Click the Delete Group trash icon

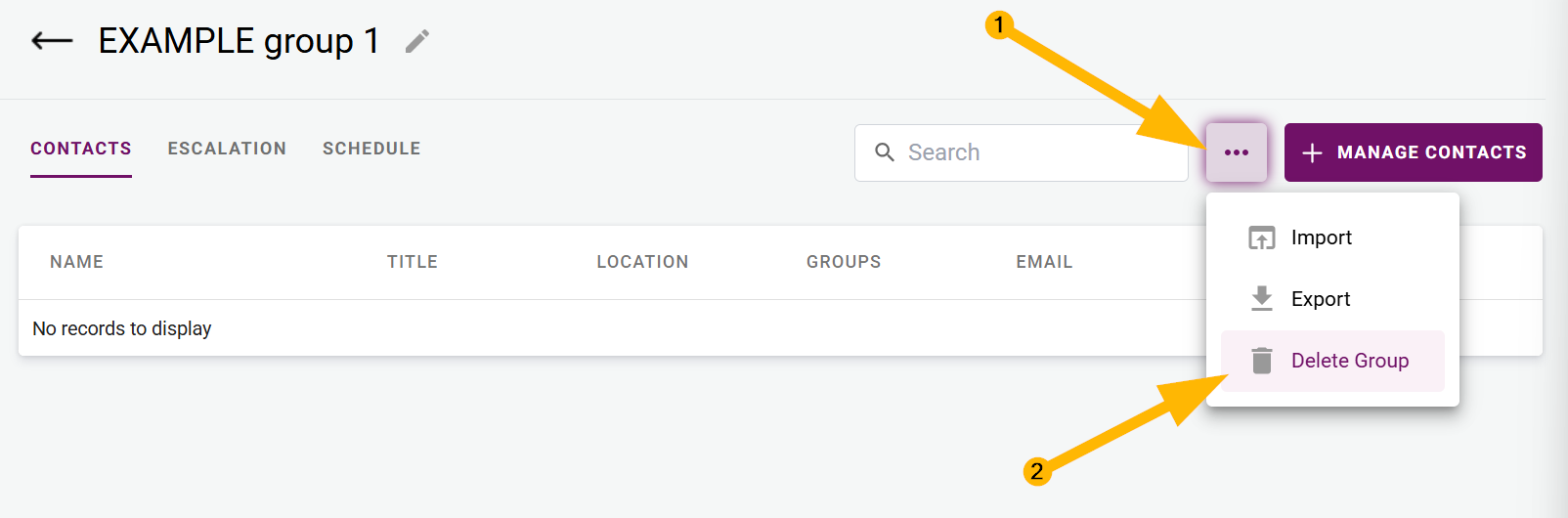(x=1262, y=361)
